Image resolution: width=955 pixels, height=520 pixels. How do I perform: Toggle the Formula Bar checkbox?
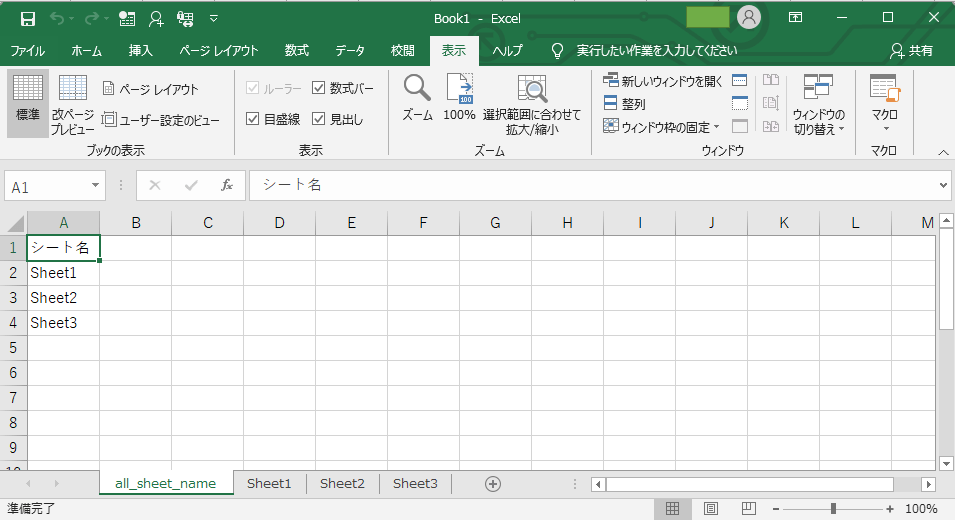[319, 88]
